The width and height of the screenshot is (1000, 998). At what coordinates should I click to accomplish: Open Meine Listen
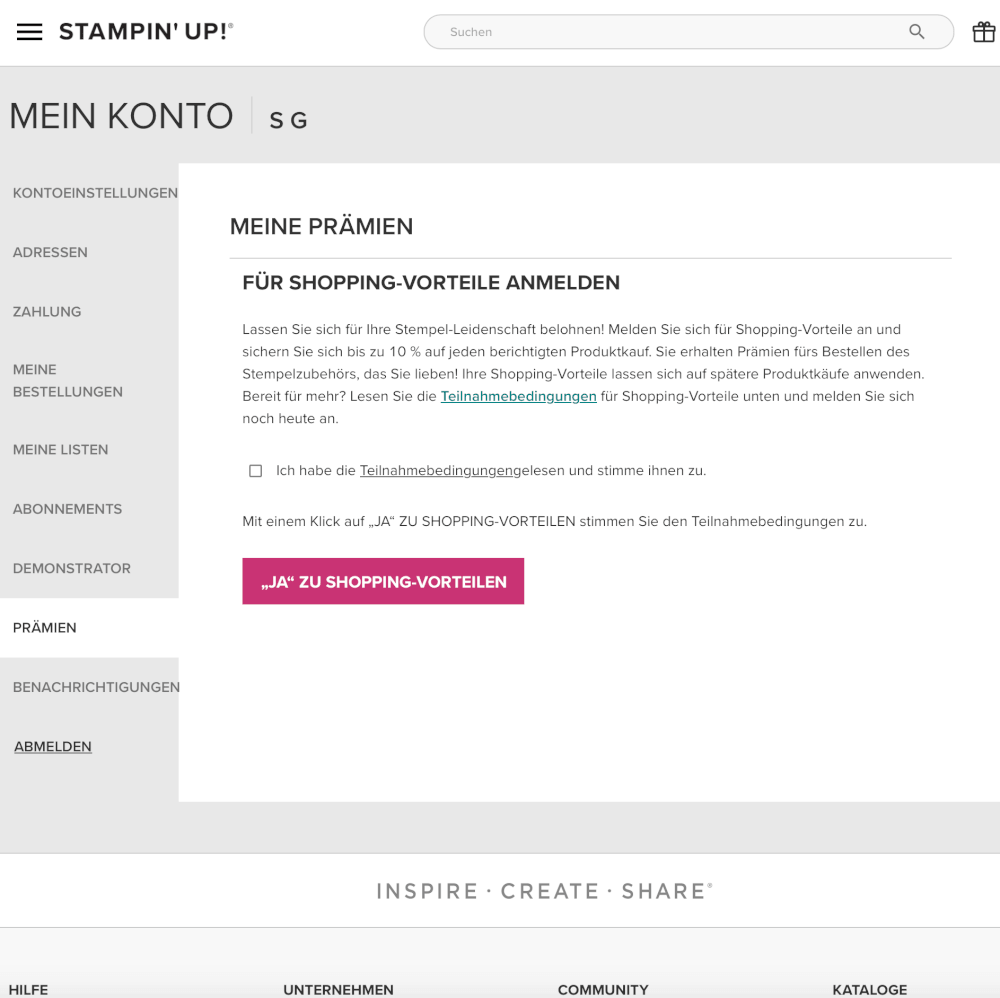pos(61,450)
